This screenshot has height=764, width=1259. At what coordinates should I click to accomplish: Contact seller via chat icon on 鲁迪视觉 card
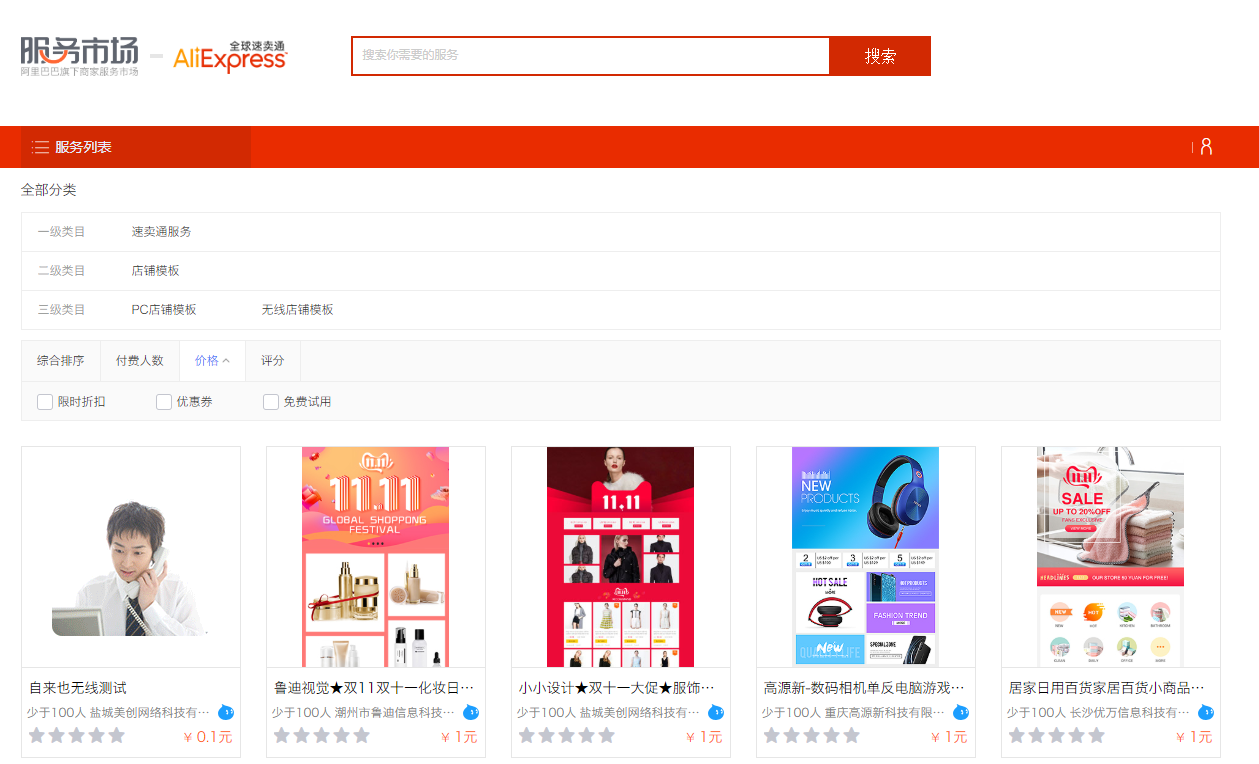point(471,713)
